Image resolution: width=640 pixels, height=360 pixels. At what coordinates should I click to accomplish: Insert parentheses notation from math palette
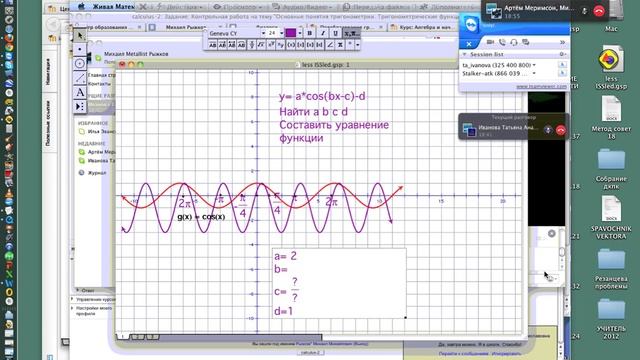[291, 45]
